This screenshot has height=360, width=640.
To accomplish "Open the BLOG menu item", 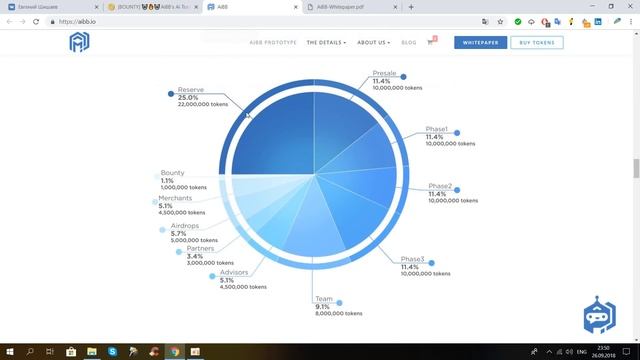I will (409, 42).
